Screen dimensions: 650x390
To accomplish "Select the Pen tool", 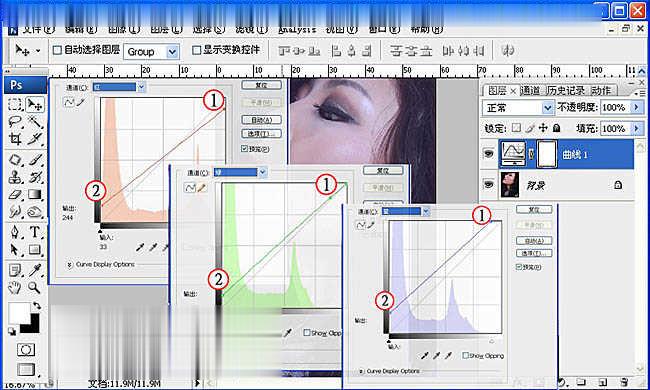I will click(x=15, y=232).
